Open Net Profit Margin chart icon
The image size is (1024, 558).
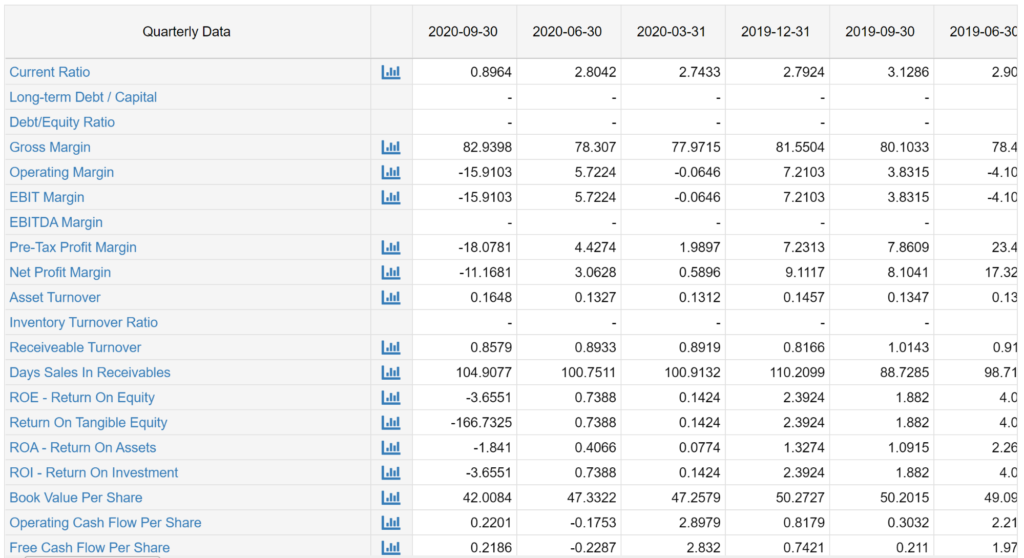click(x=390, y=272)
